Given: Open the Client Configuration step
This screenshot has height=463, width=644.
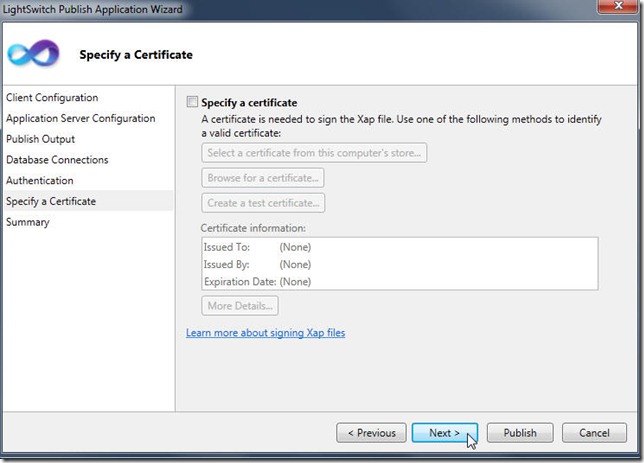Looking at the screenshot, I should tap(52, 98).
